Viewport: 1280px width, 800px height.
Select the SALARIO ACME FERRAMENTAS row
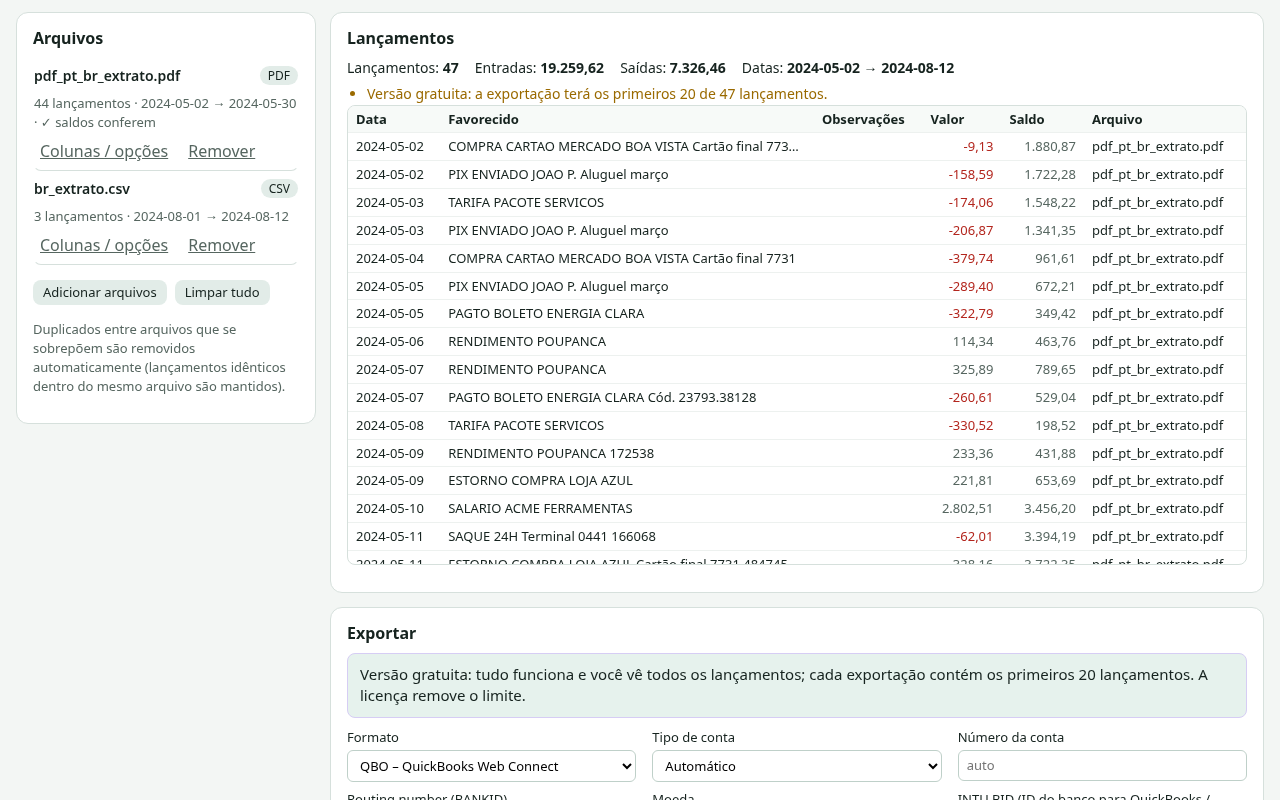(x=797, y=508)
